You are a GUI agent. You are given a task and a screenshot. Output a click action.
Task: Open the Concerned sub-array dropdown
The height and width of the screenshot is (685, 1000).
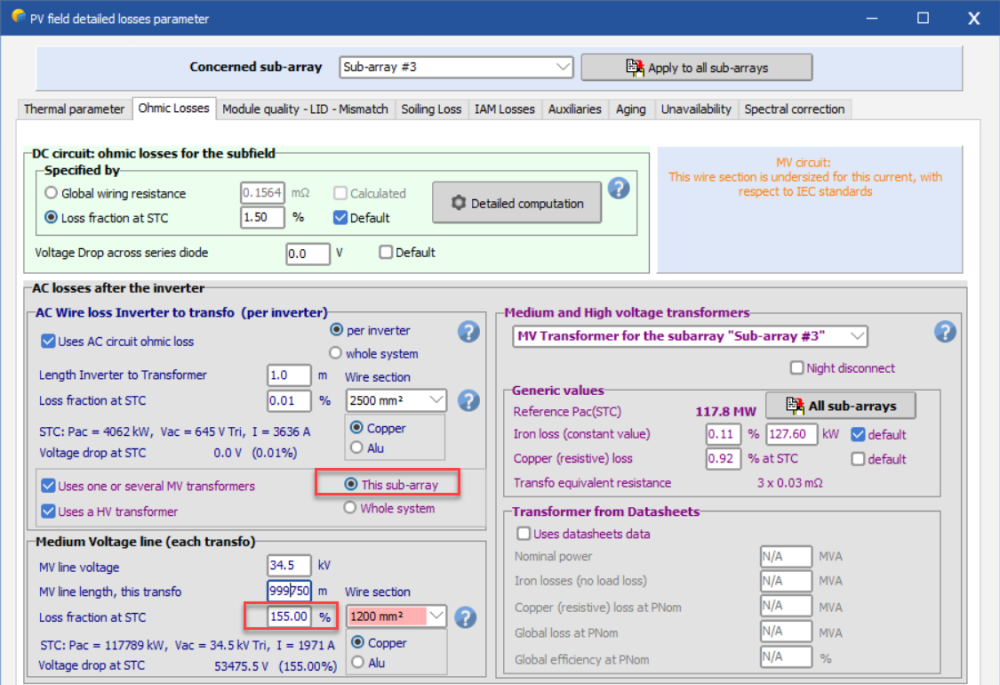[x=456, y=67]
